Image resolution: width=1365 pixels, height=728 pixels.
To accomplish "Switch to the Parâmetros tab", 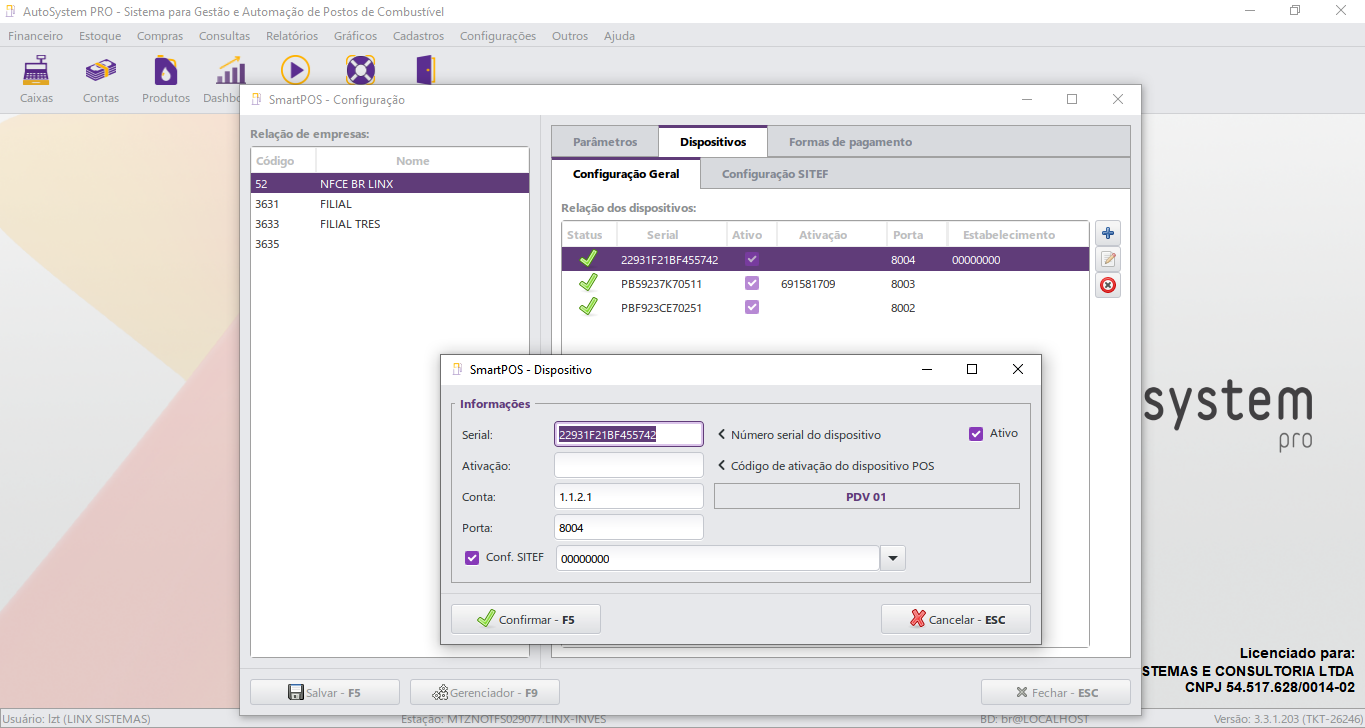I will click(605, 142).
